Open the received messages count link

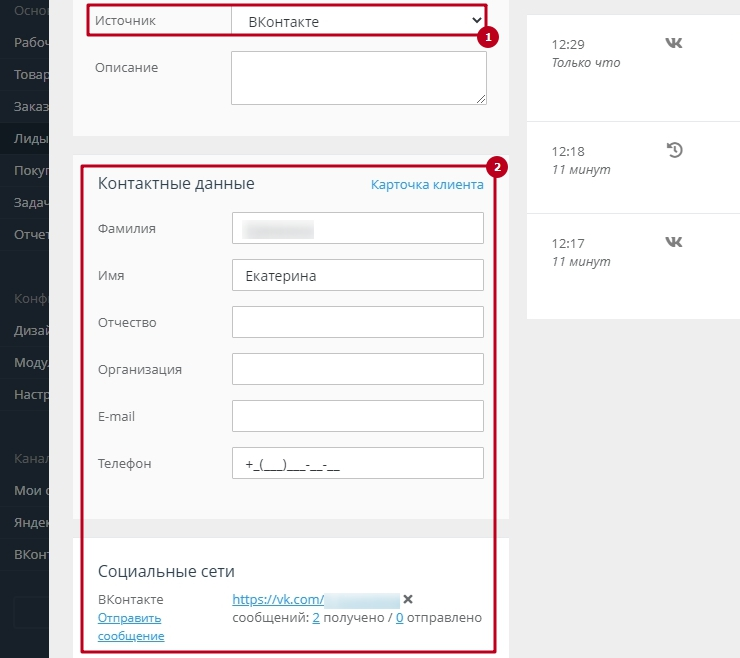tap(316, 618)
